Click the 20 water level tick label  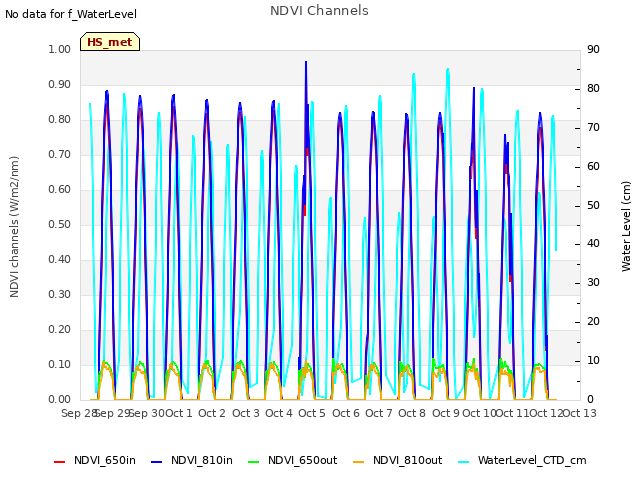pos(593,322)
